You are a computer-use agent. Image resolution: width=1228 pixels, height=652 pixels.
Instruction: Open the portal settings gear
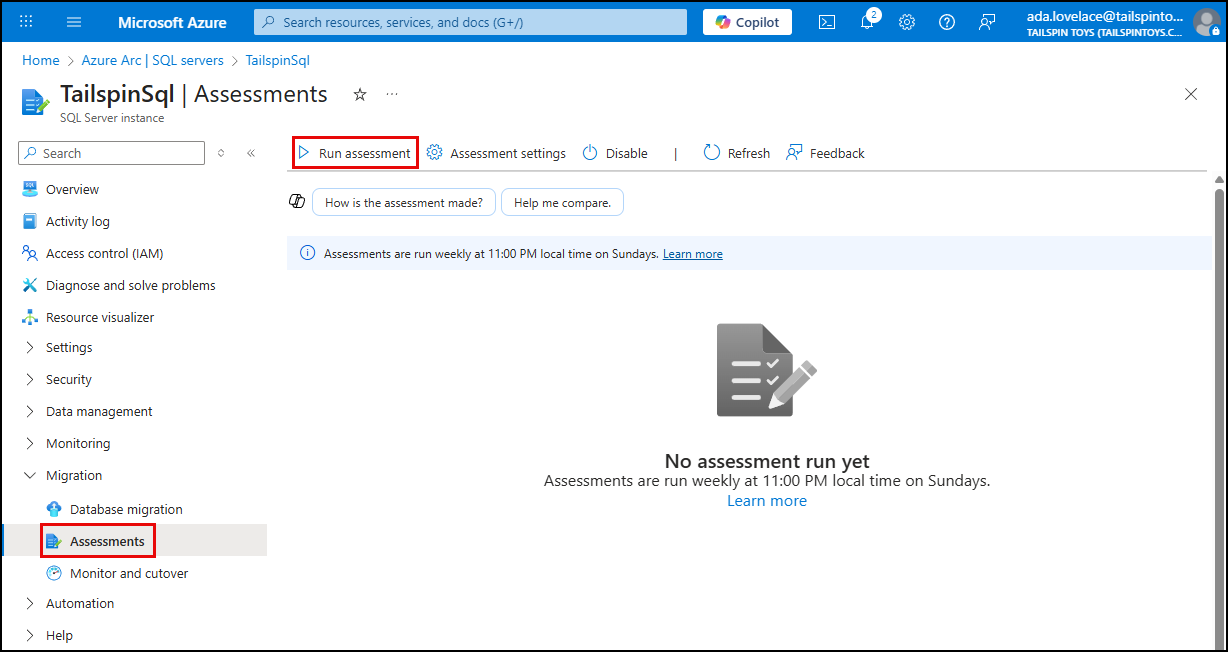coord(906,21)
